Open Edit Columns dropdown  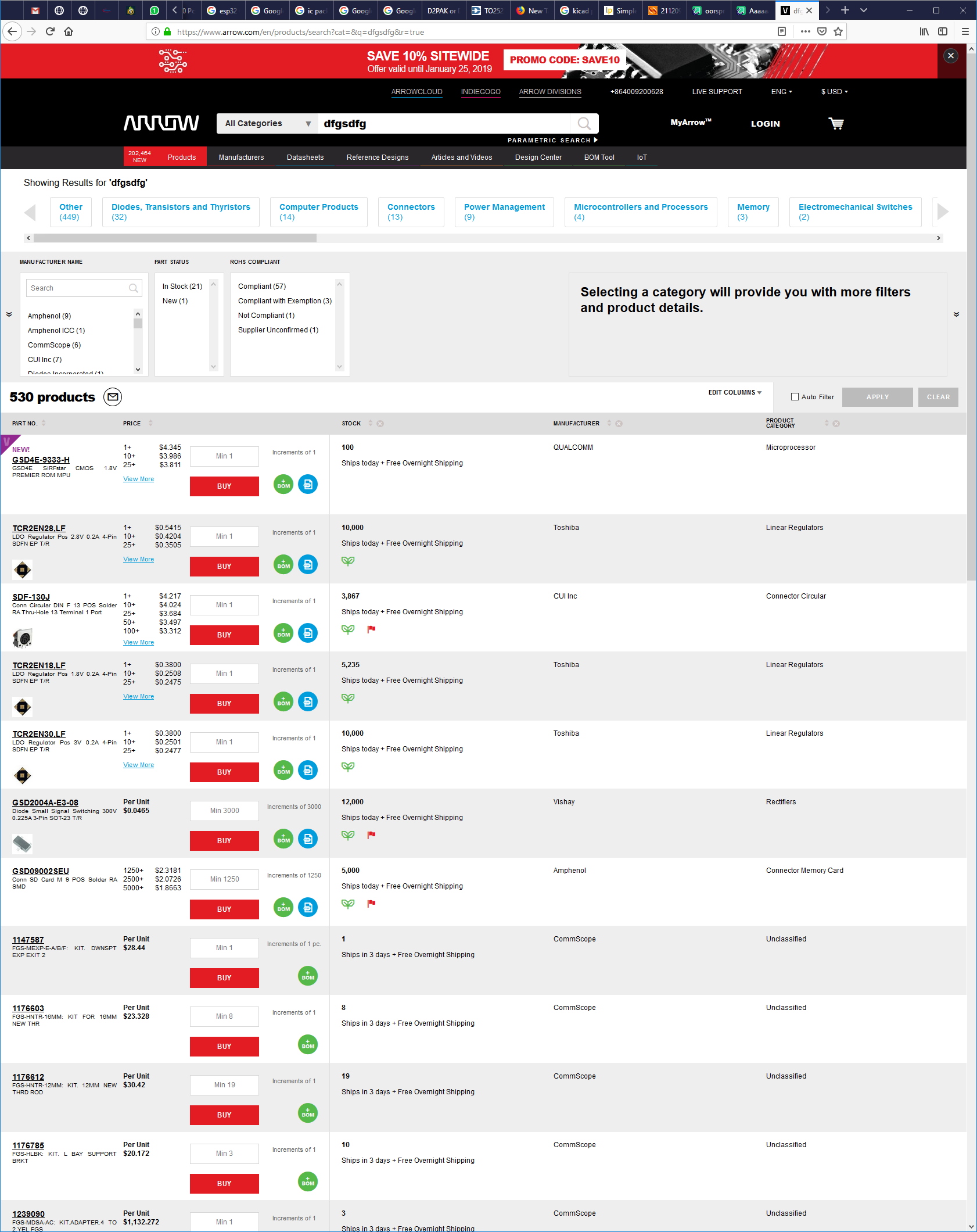pos(735,393)
